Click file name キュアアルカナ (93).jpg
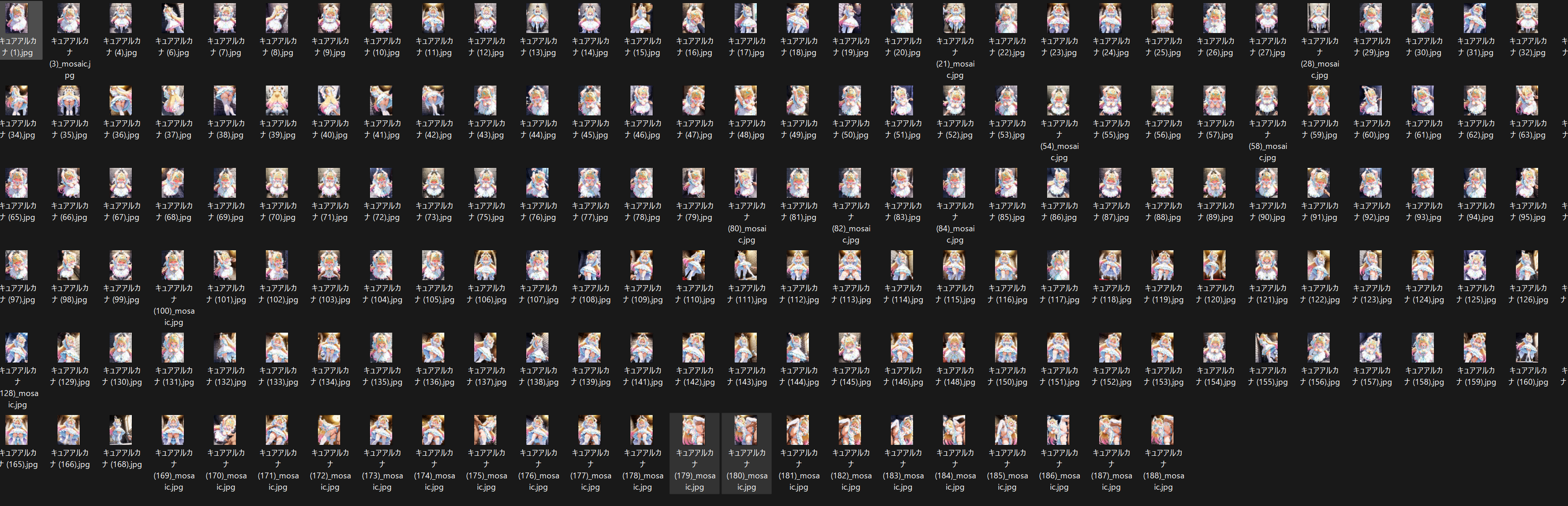This screenshot has width=1568, height=506. tap(1424, 212)
